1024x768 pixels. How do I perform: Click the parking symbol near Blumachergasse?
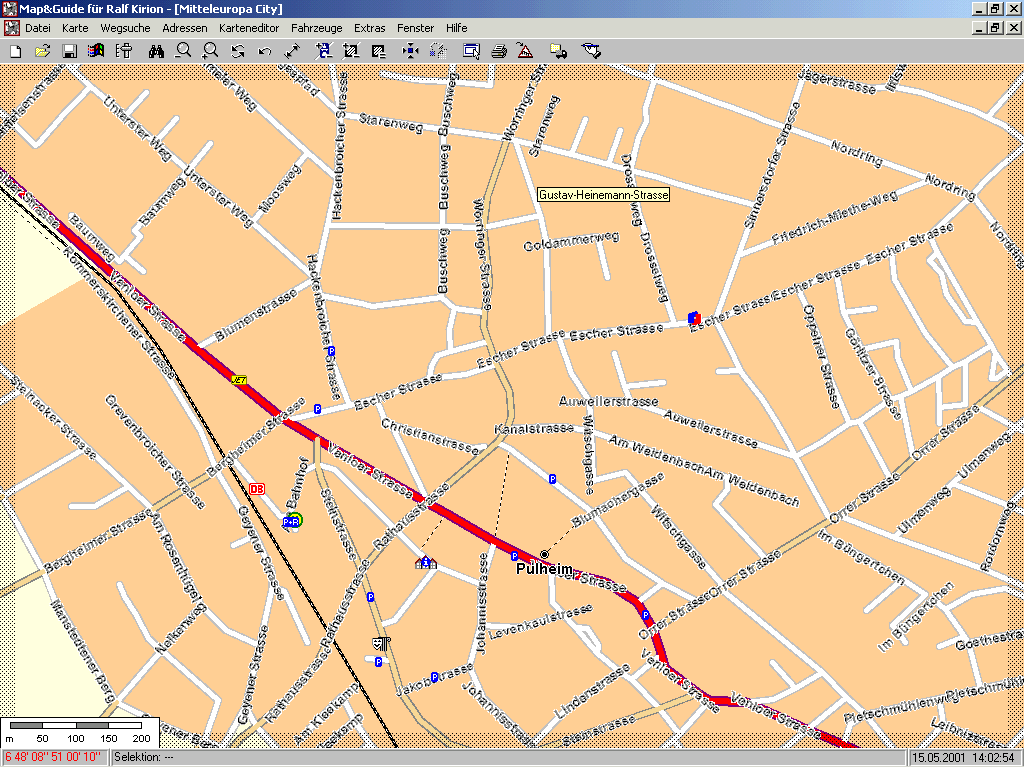tap(552, 479)
